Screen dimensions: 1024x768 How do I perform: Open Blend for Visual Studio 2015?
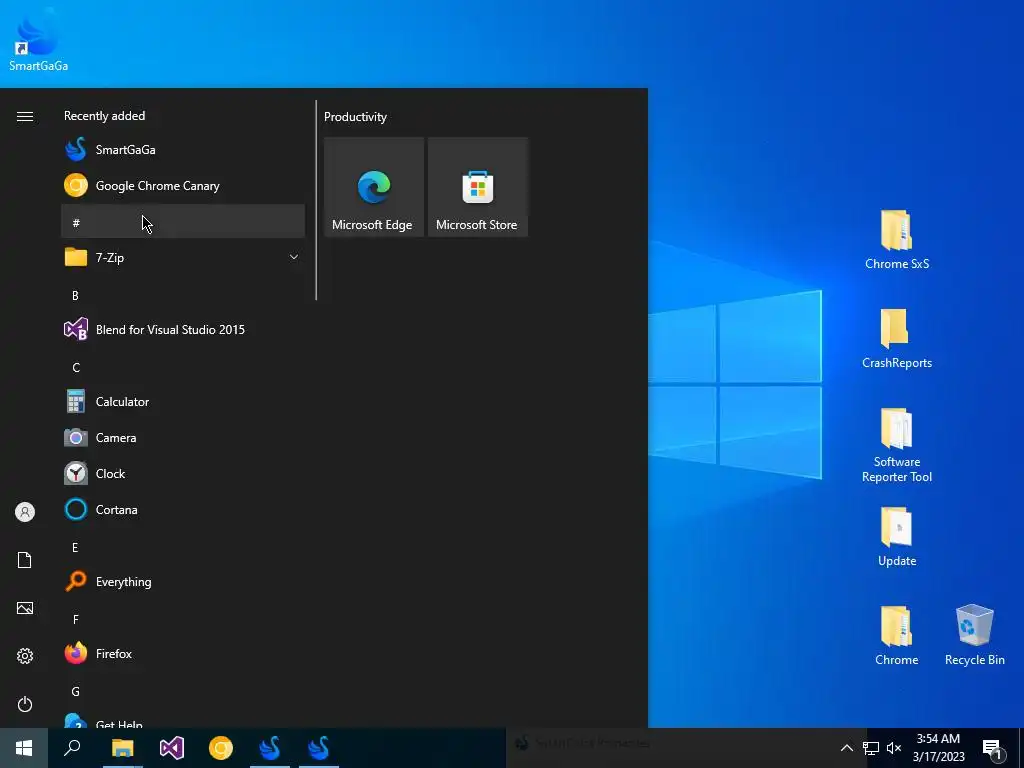pos(183,329)
